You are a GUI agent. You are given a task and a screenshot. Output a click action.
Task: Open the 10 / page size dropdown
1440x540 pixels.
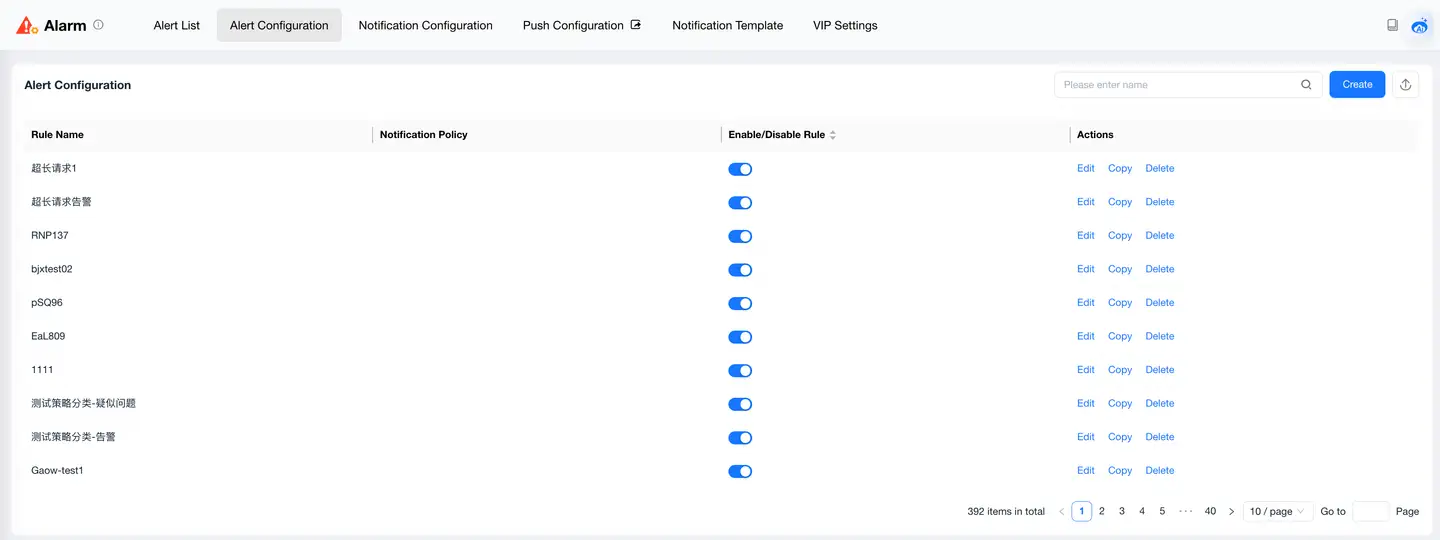(1278, 512)
